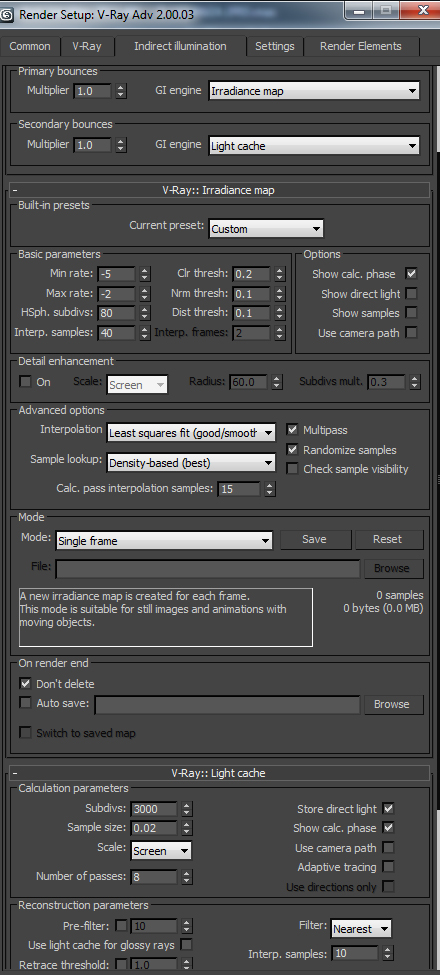Viewport: 440px width, 975px height.
Task: Enable Check sample visibility checkbox
Action: (292, 469)
